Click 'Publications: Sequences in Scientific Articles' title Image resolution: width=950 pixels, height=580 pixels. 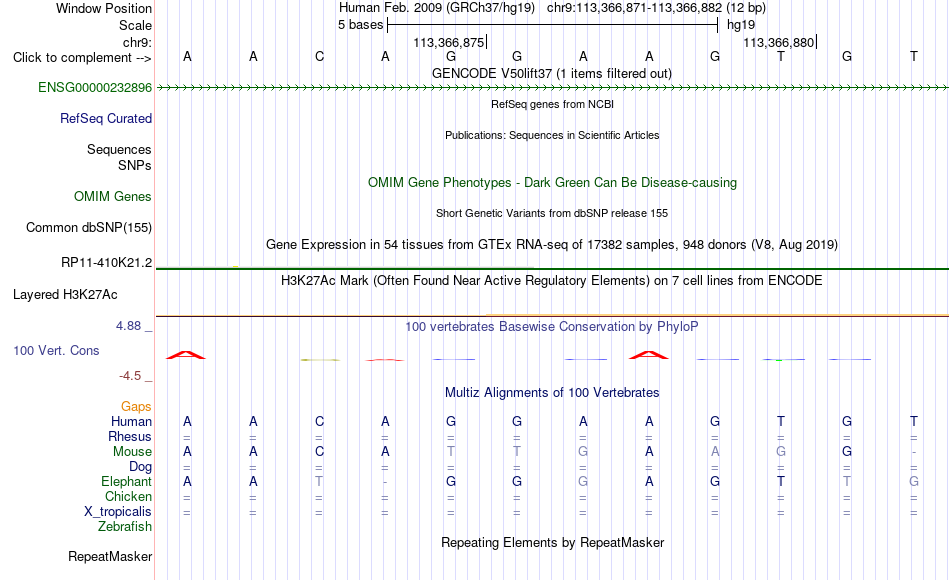tap(552, 135)
